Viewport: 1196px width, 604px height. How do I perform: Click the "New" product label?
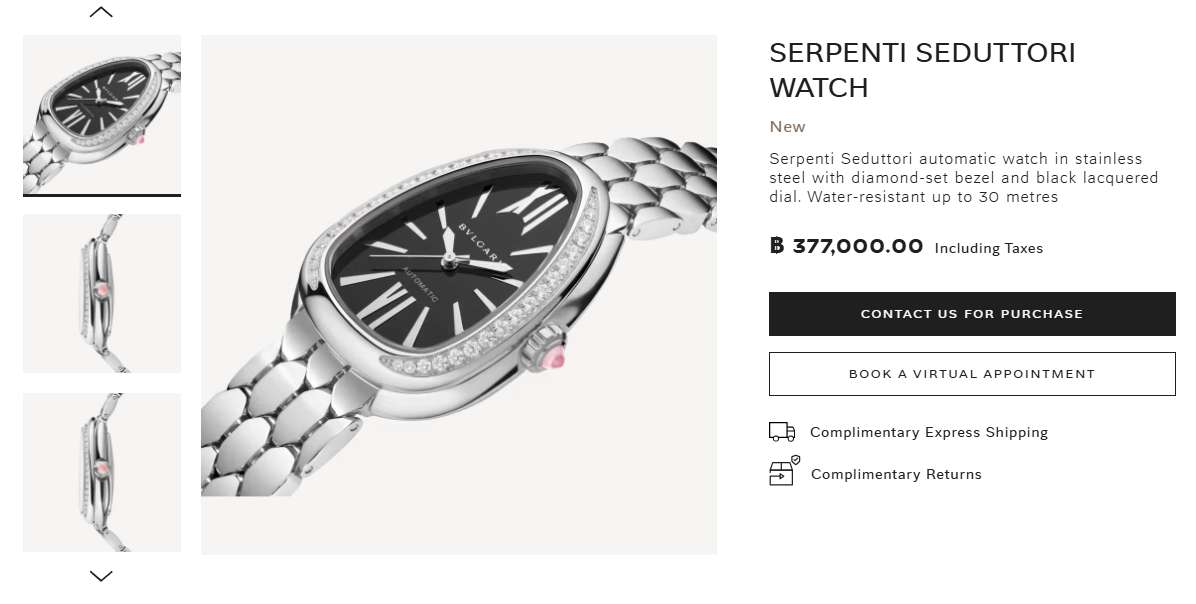tap(787, 127)
